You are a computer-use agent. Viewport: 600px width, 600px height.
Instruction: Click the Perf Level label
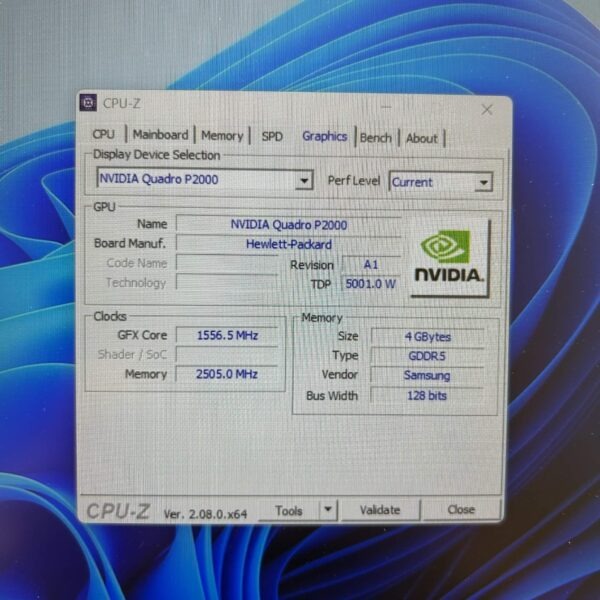click(x=354, y=181)
